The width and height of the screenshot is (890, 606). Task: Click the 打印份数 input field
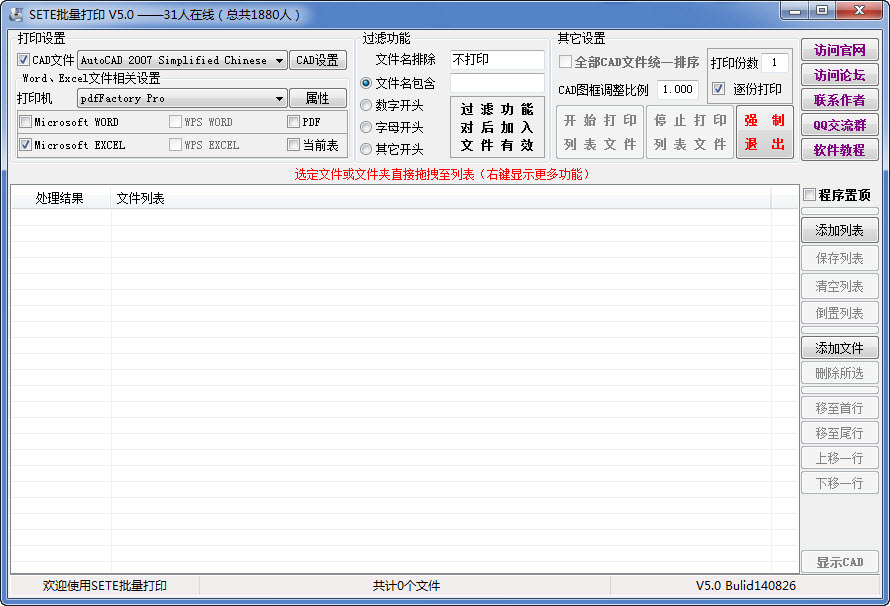point(774,62)
